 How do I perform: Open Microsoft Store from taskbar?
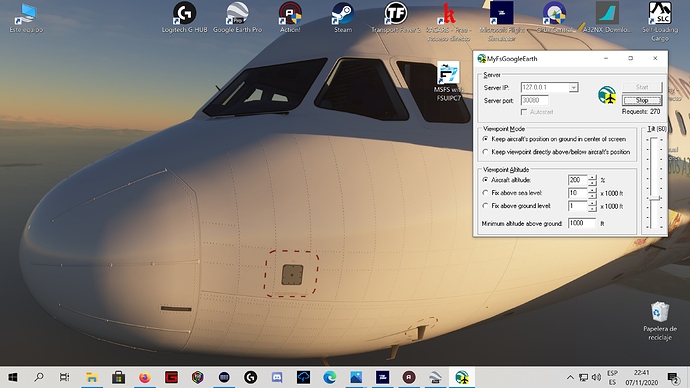(118, 377)
